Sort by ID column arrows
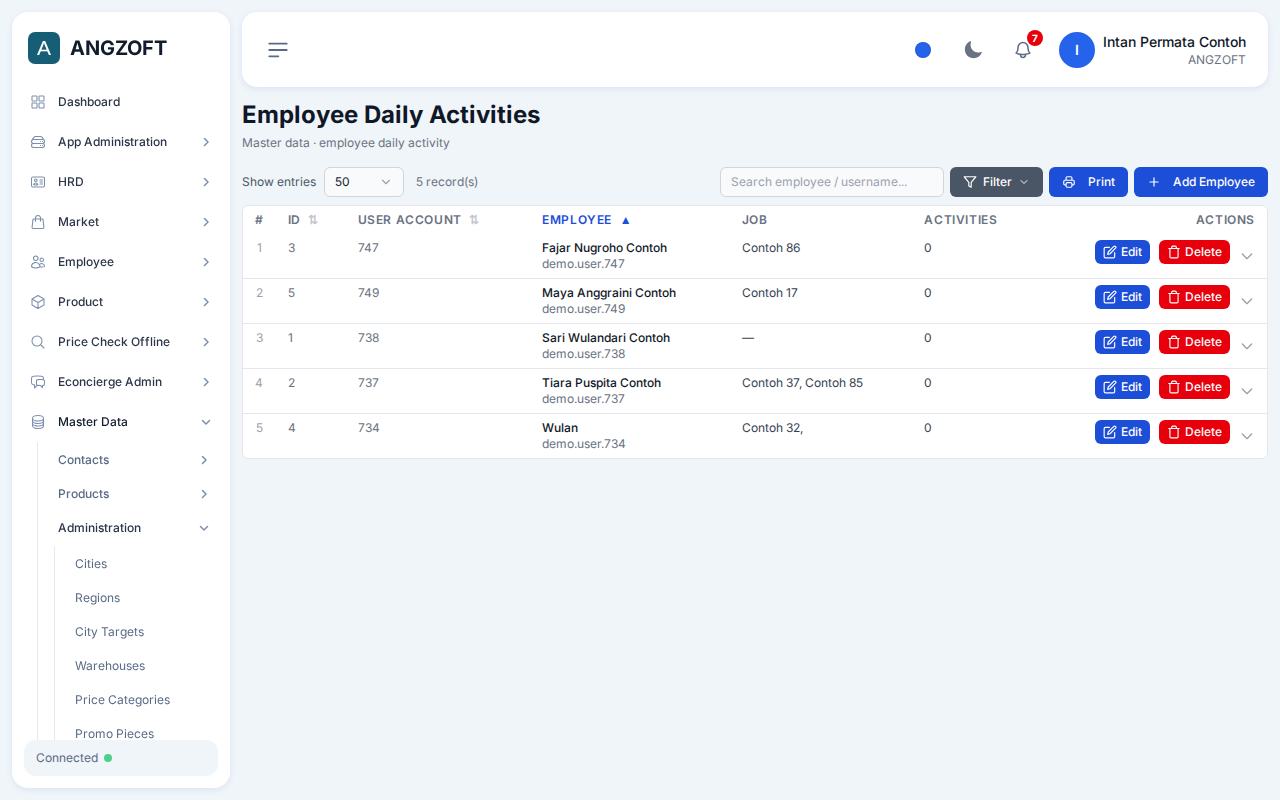 313,220
